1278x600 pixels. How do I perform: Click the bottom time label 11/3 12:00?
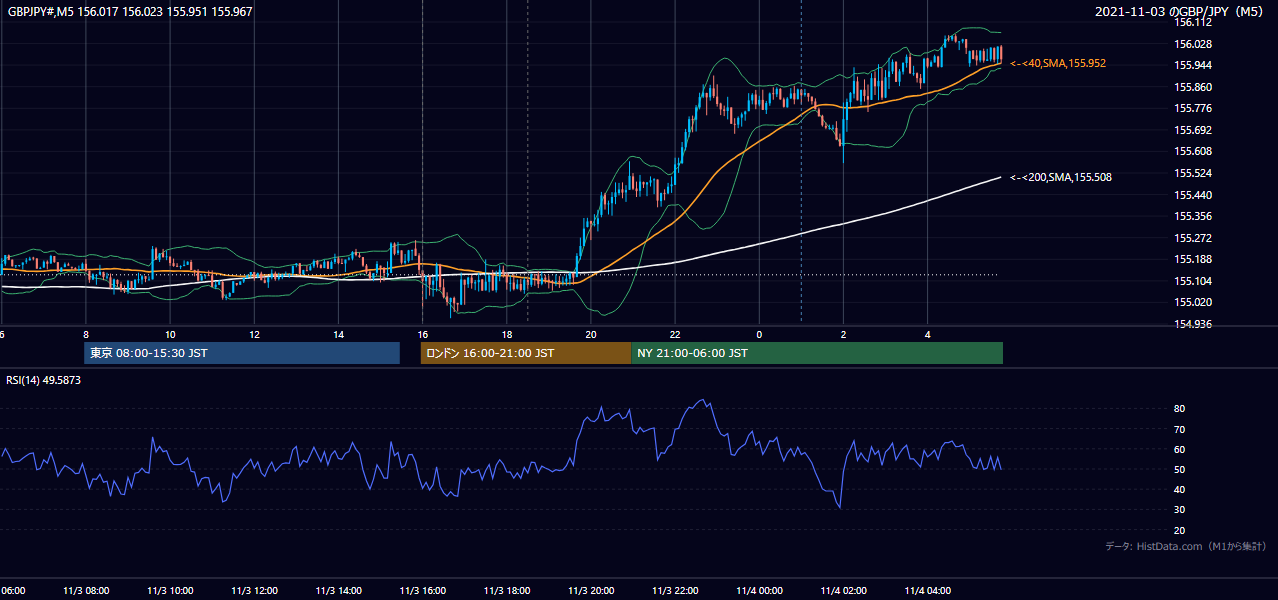point(254,590)
